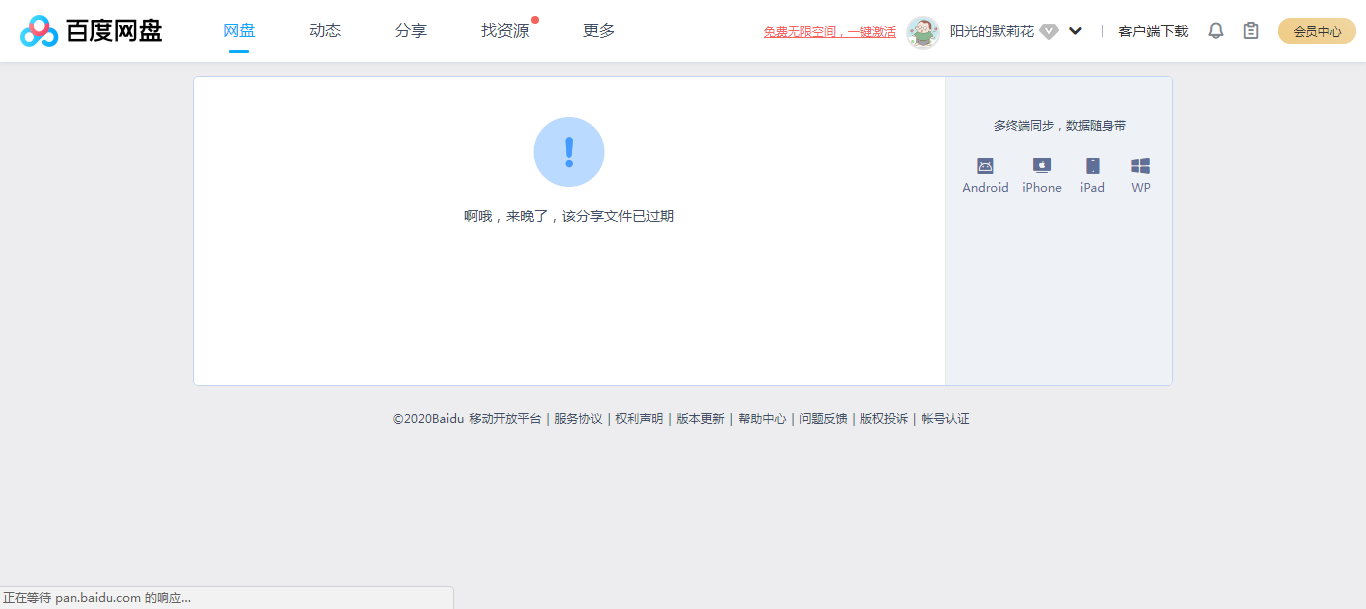1366x609 pixels.
Task: Open the 动态 tab
Action: pos(324,30)
